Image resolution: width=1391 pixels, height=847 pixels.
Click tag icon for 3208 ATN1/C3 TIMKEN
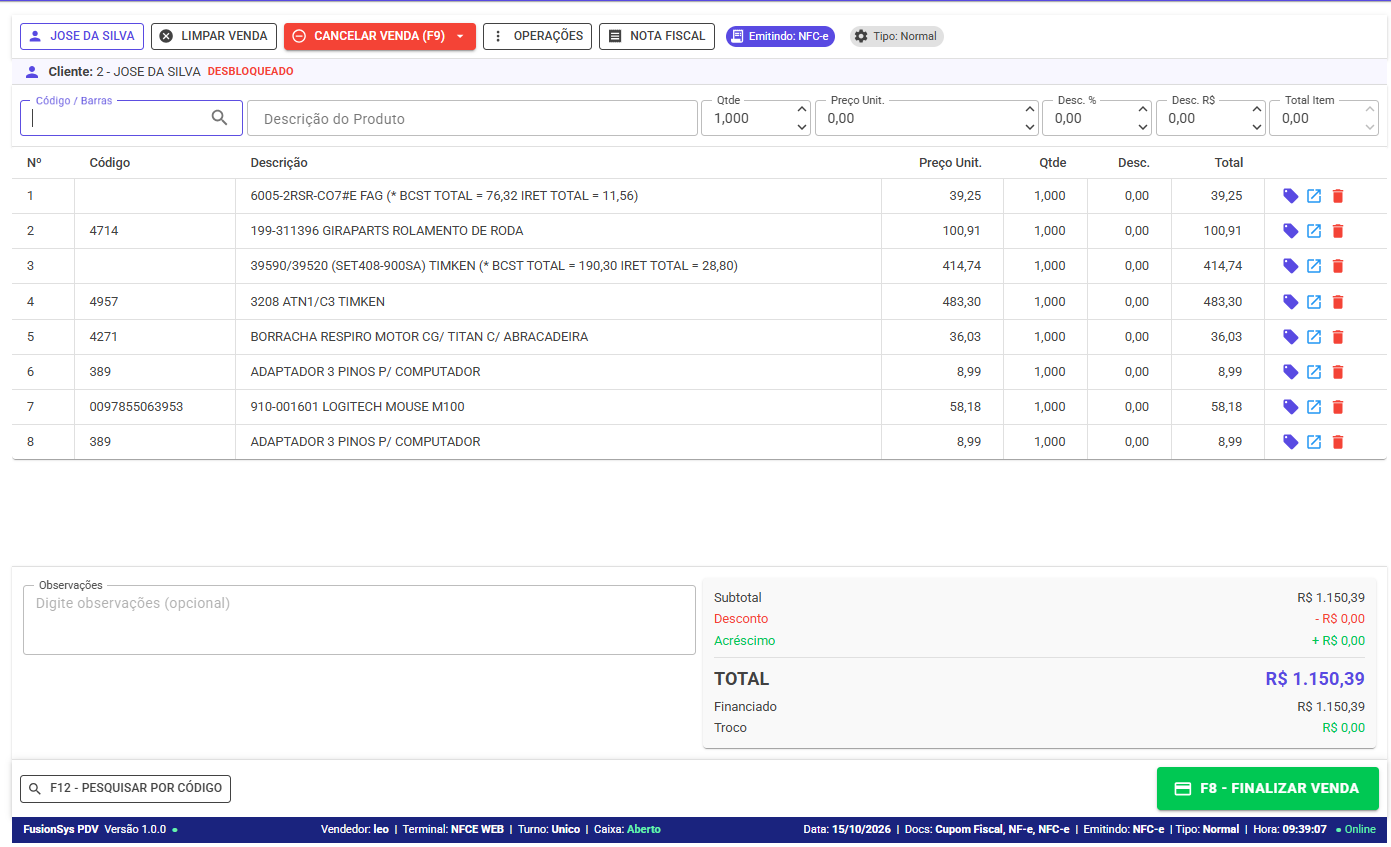pyautogui.click(x=1291, y=302)
